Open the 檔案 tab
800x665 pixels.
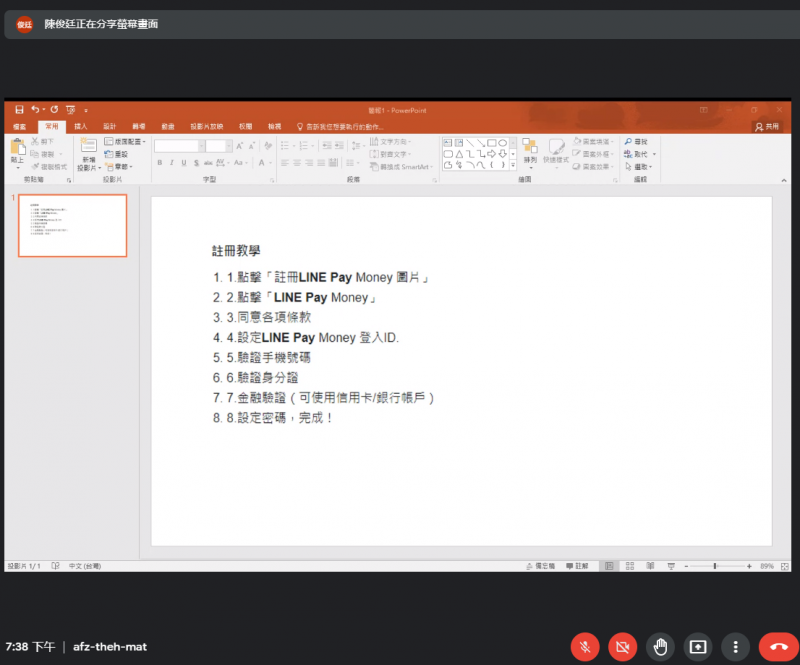point(19,127)
